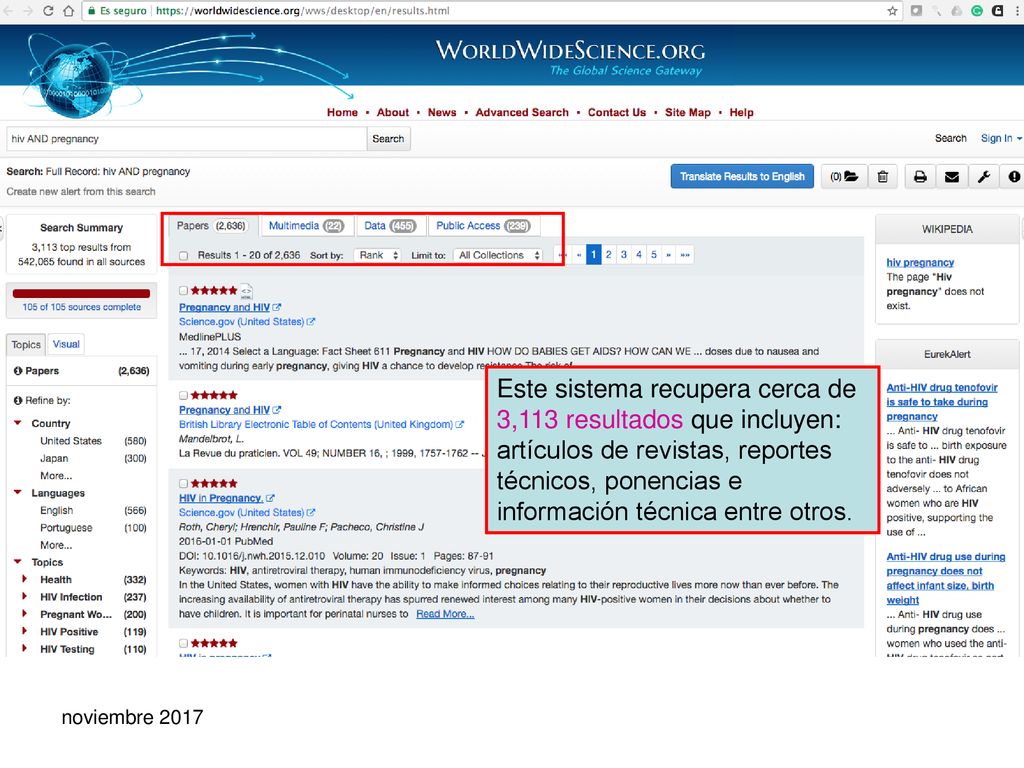This screenshot has height=768, width=1024.
Task: Collapse the Languages refine section
Action: click(18, 492)
